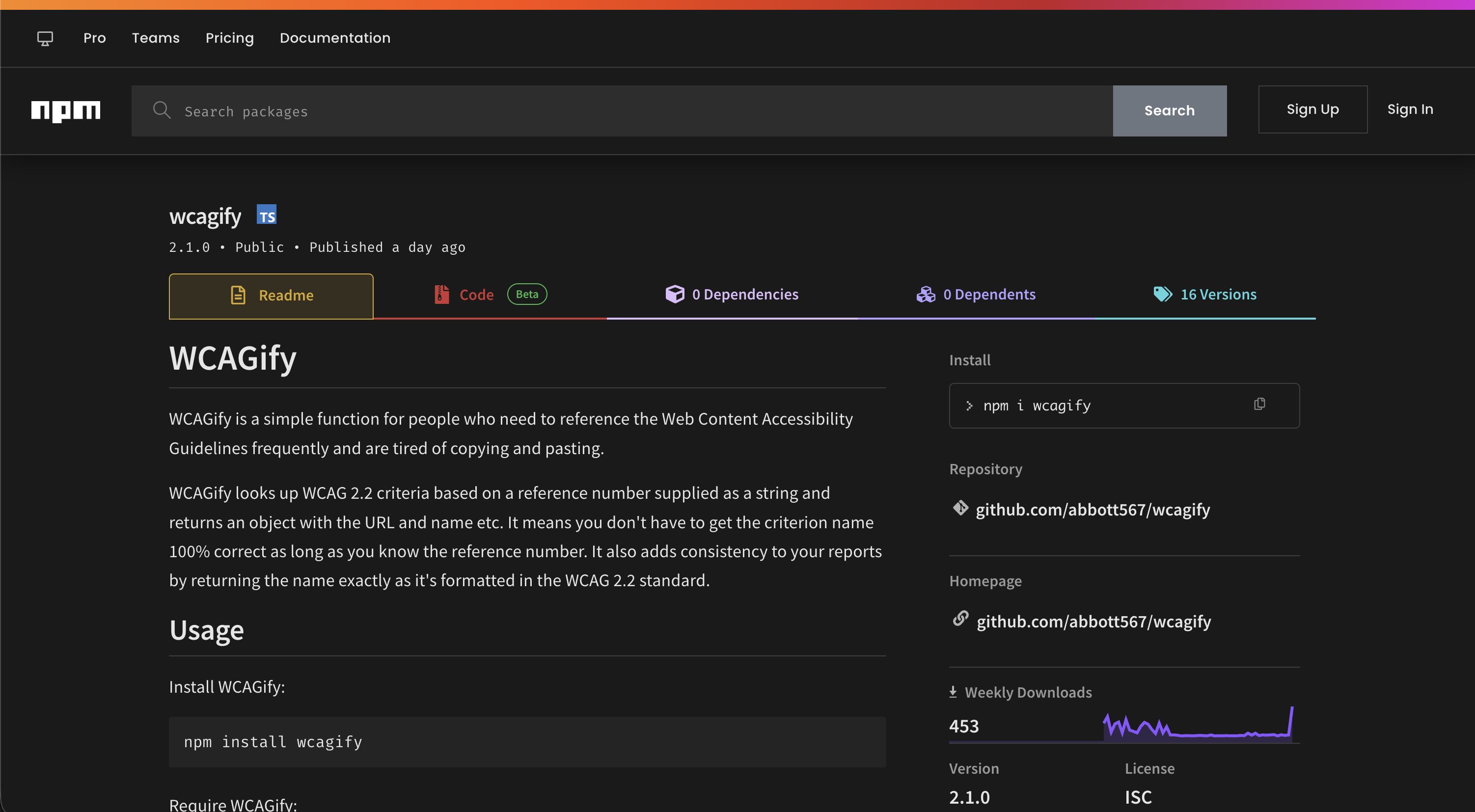Click the Sign Up button
Viewport: 1475px width, 812px height.
coord(1312,109)
